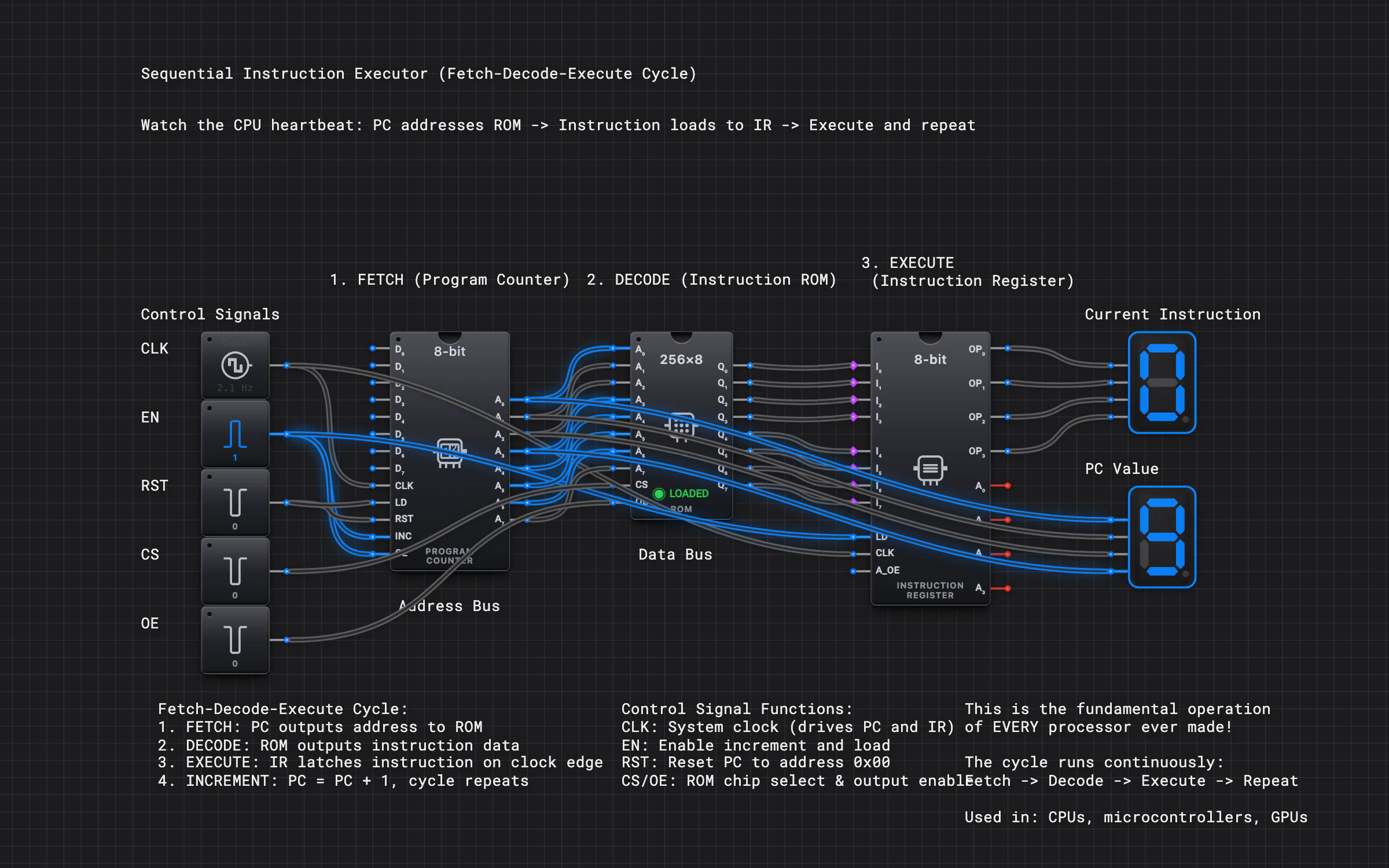
Task: Toggle the EN pulse input switch
Action: 235,434
